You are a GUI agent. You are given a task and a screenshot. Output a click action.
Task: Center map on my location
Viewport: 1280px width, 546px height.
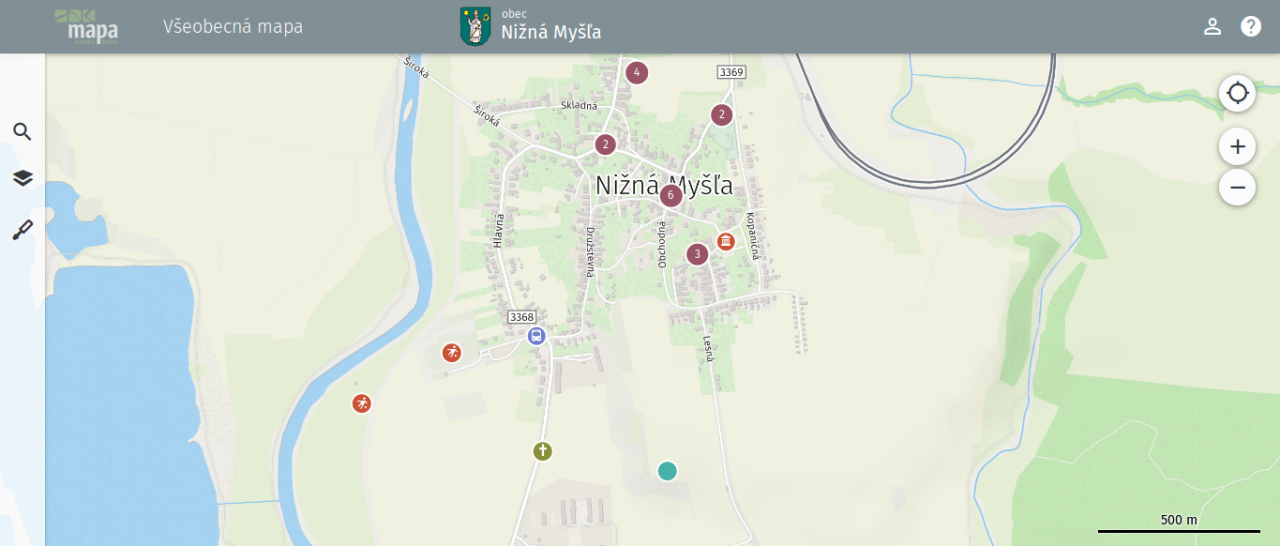coord(1237,93)
